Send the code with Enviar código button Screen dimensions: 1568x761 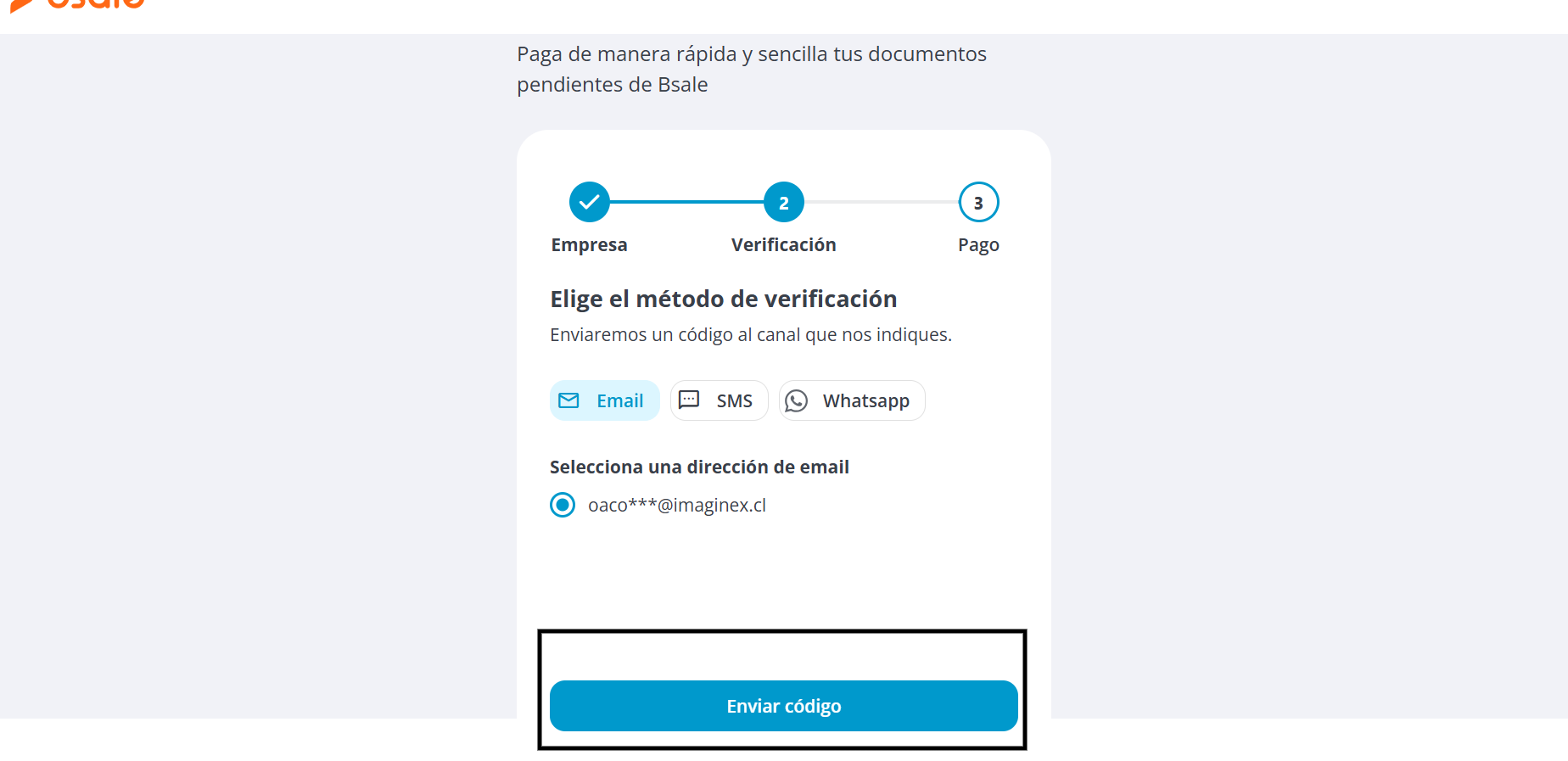click(x=784, y=706)
